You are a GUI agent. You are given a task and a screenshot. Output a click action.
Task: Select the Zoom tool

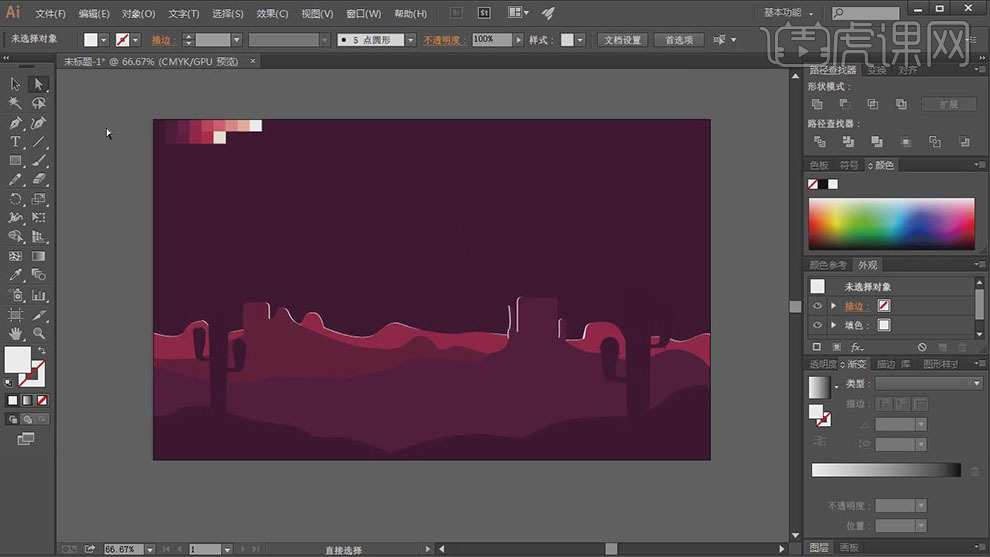[x=39, y=333]
